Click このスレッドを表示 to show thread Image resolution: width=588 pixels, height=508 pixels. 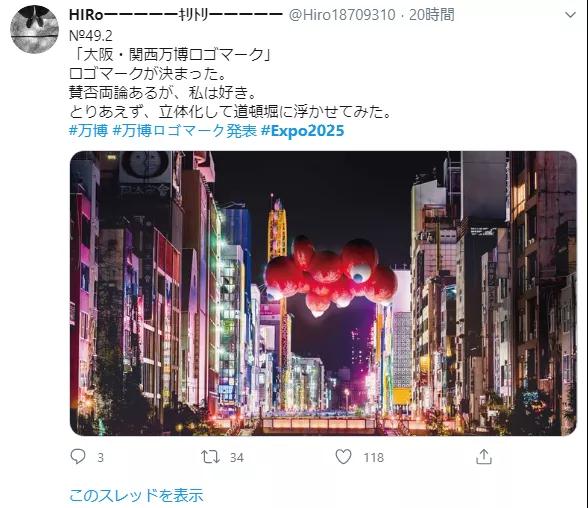[x=136, y=495]
